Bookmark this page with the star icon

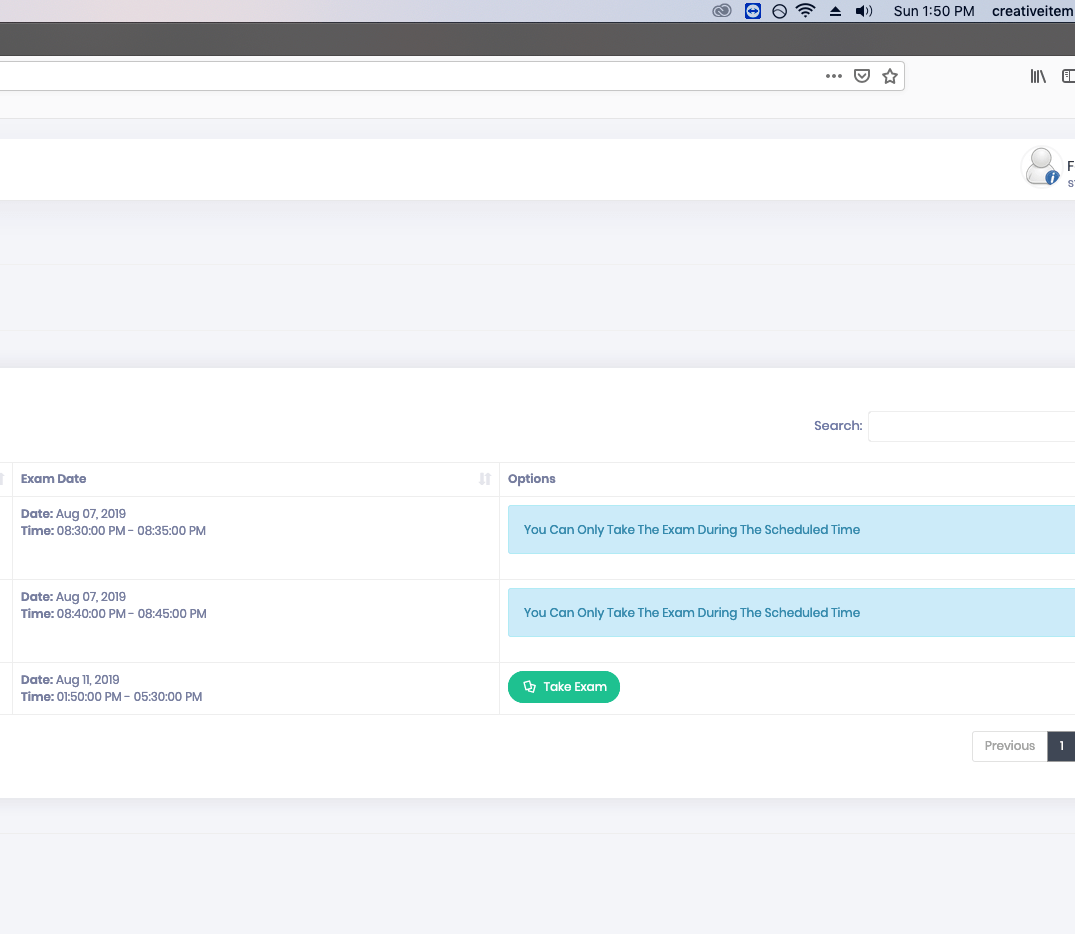pos(890,76)
